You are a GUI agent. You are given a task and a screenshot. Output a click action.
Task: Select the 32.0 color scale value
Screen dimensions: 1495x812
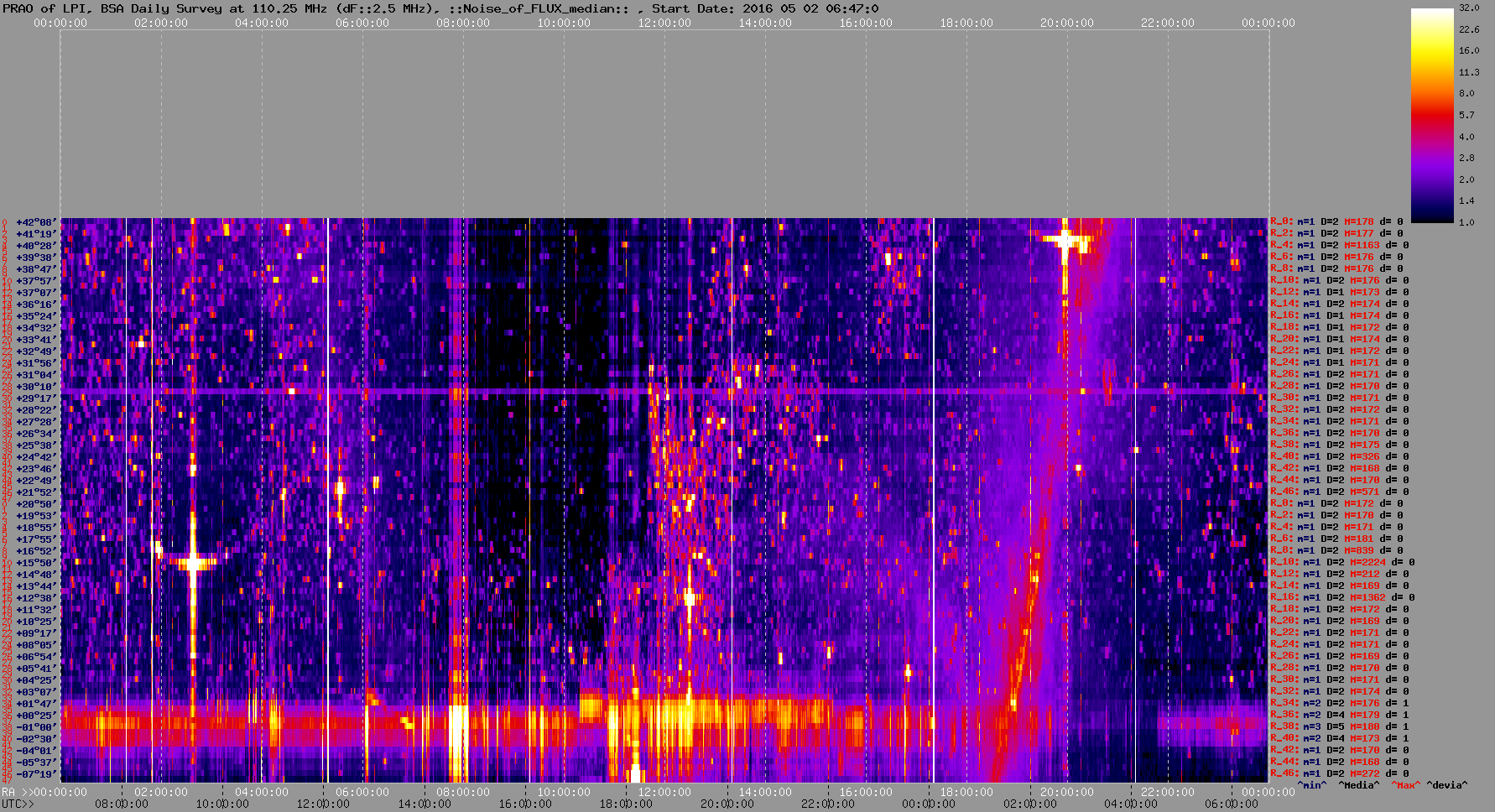tap(1469, 8)
